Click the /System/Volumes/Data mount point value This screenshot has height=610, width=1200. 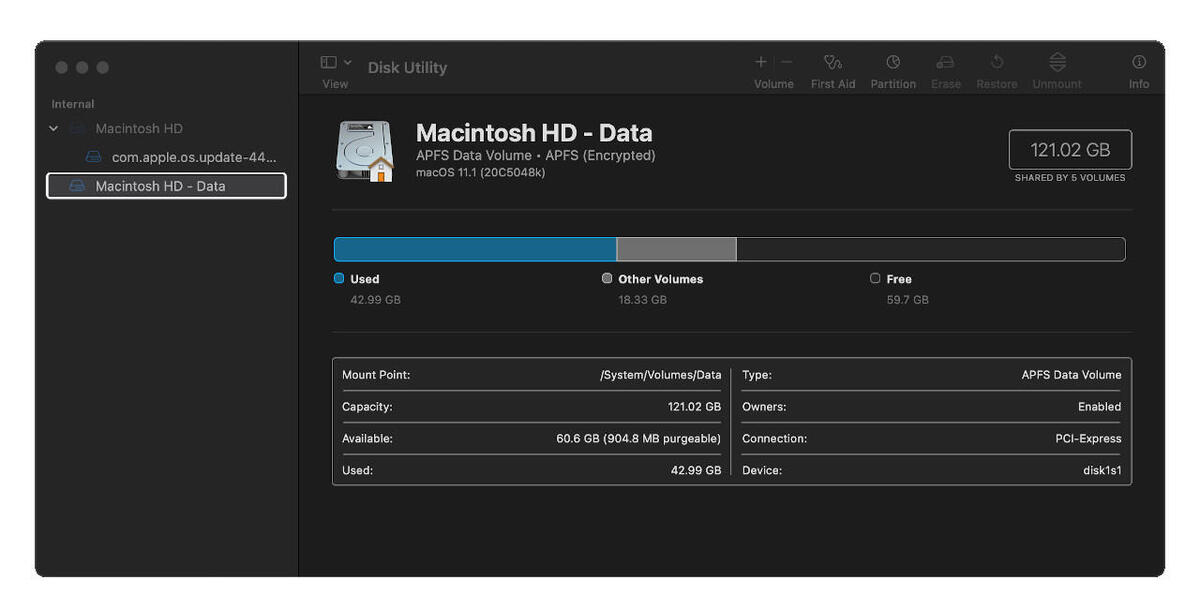click(661, 375)
